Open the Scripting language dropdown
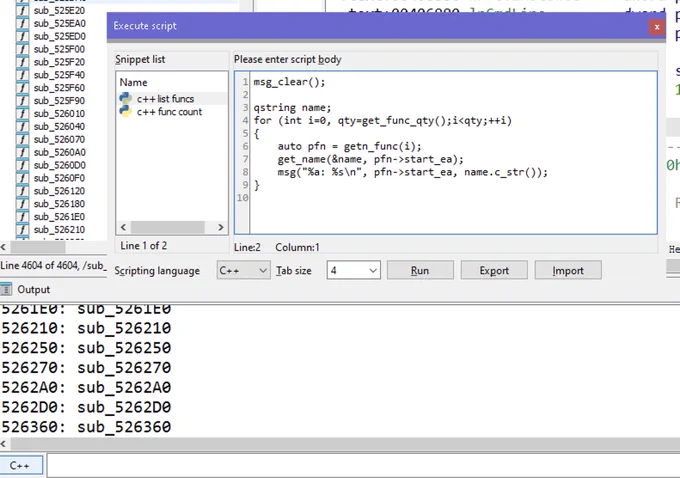The width and height of the screenshot is (680, 478). [x=243, y=270]
